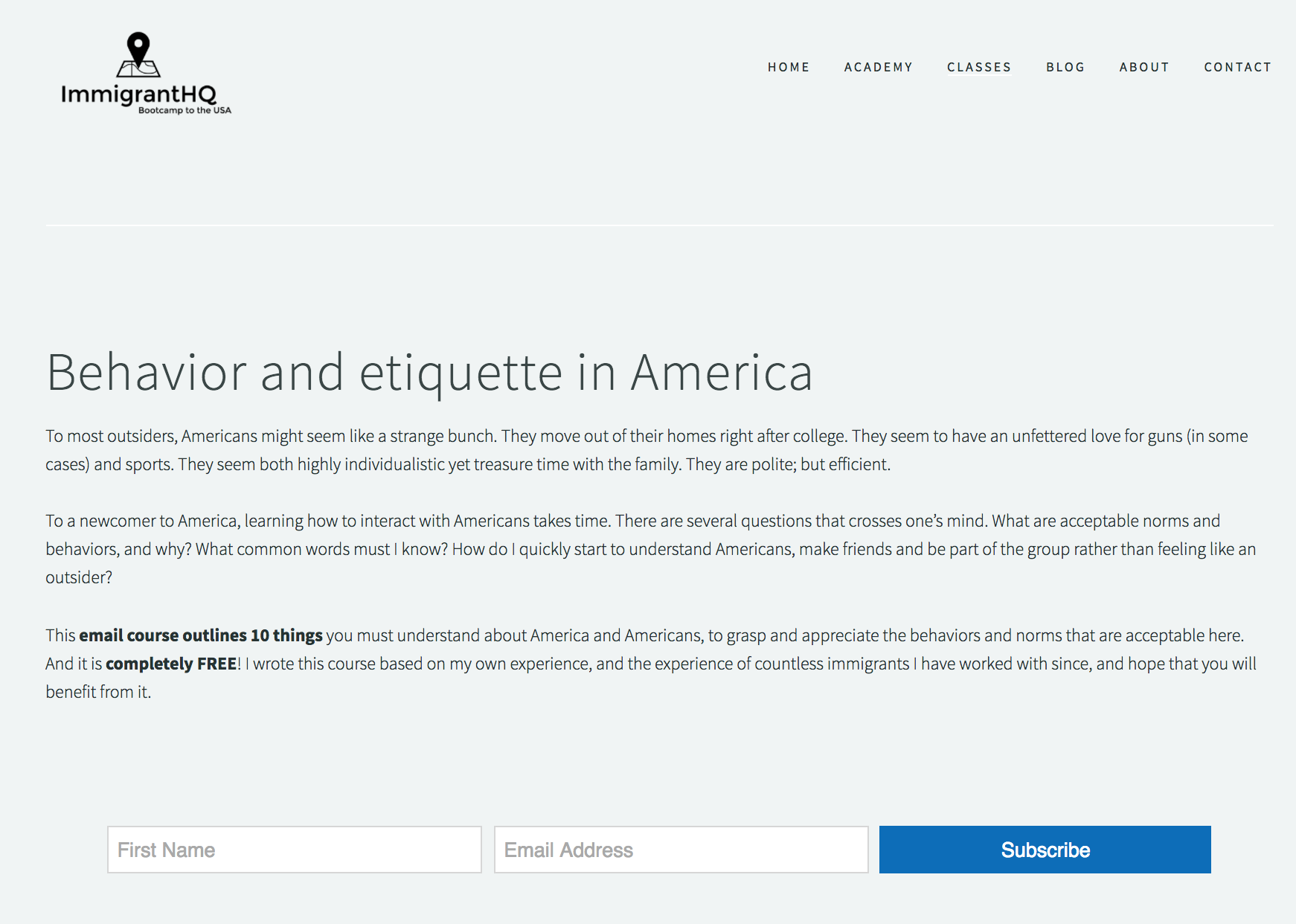The width and height of the screenshot is (1296, 924).
Task: Focus the First Name input field
Action: [295, 850]
